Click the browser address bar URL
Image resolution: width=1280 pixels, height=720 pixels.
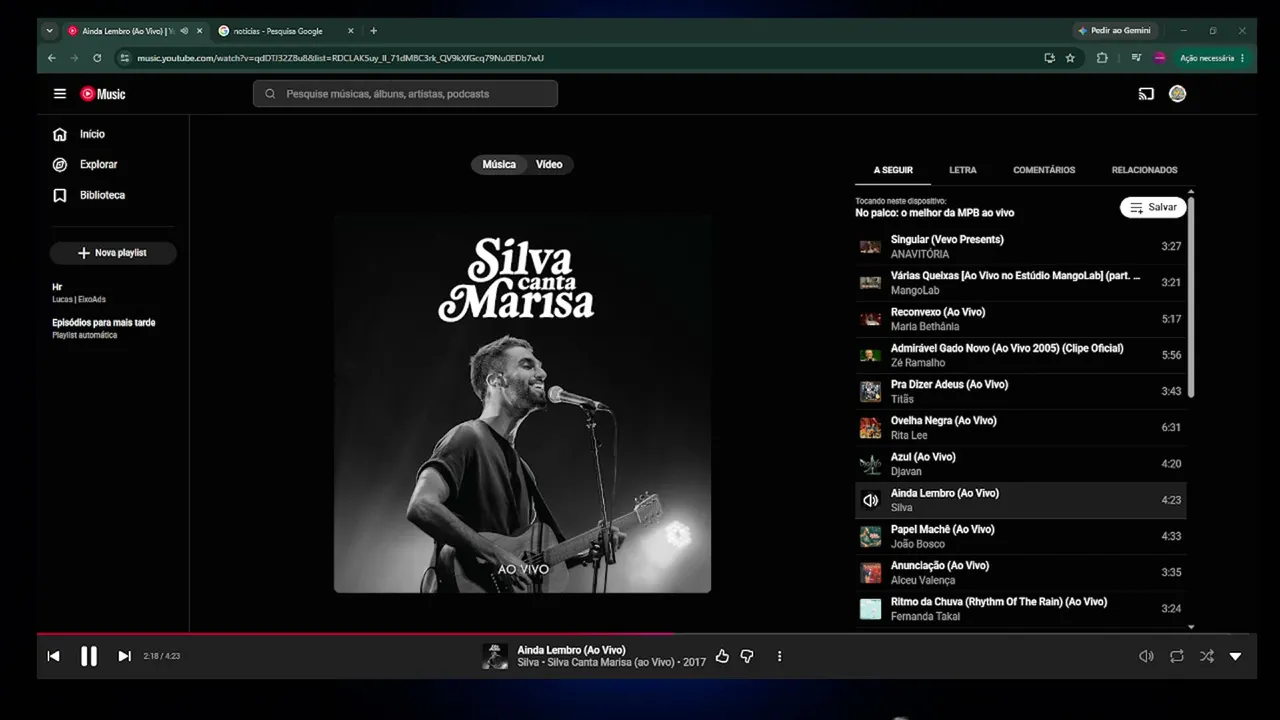340,58
